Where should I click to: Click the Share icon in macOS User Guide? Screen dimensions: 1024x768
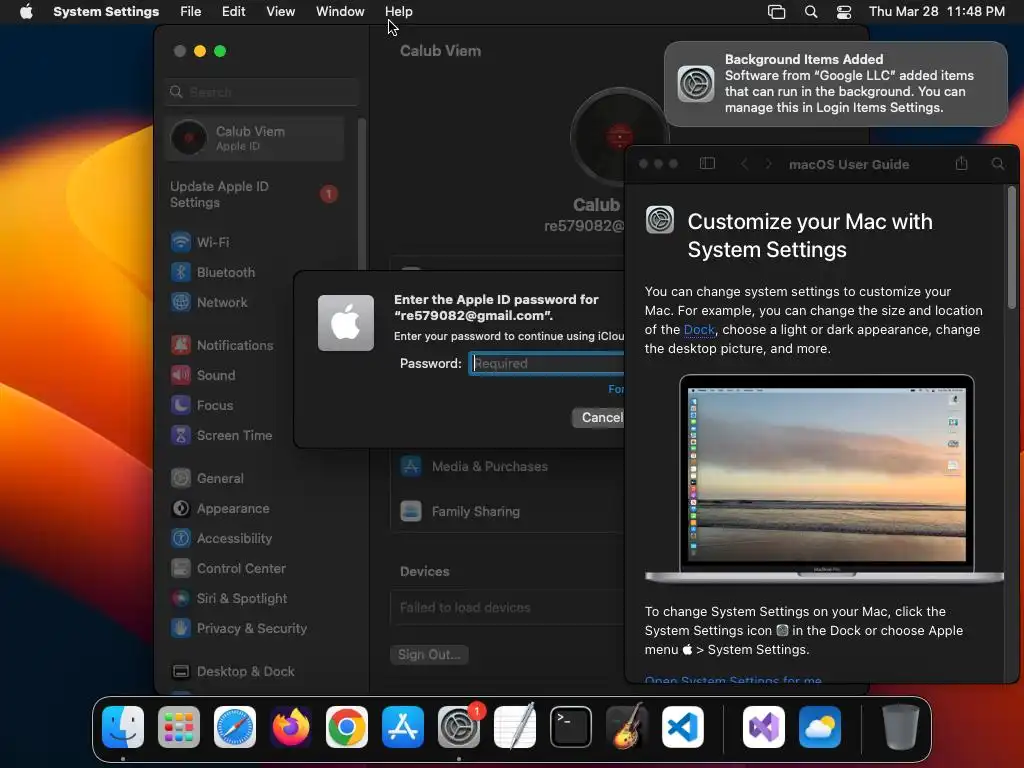point(961,163)
